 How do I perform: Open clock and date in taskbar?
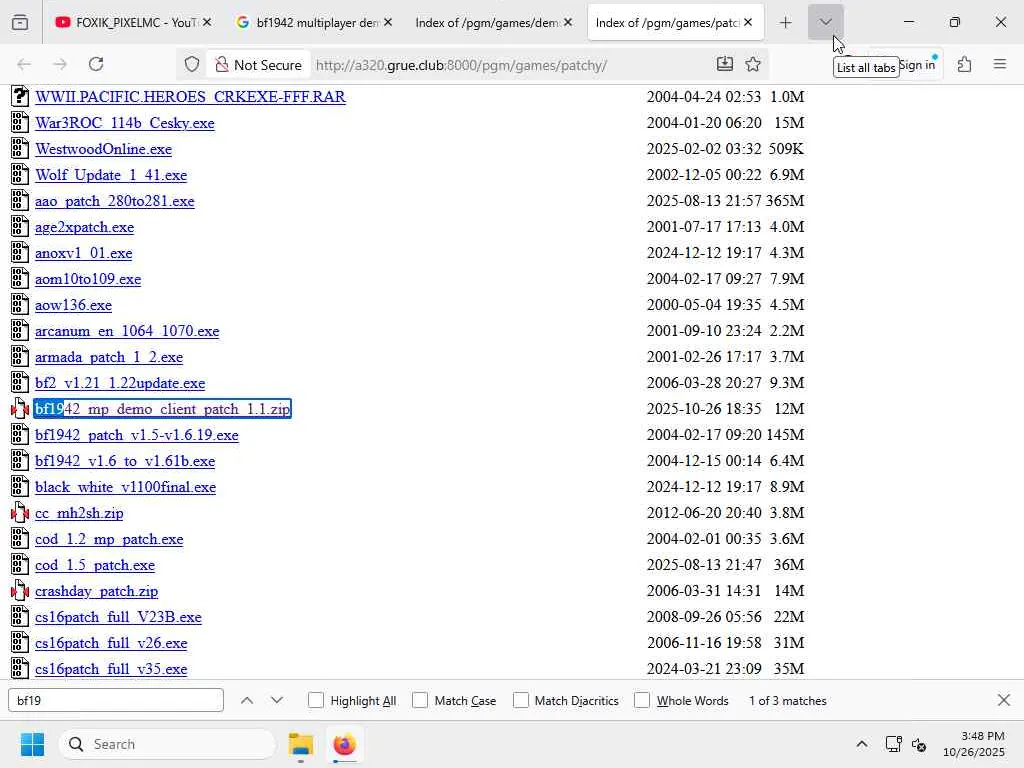pyautogui.click(x=974, y=744)
